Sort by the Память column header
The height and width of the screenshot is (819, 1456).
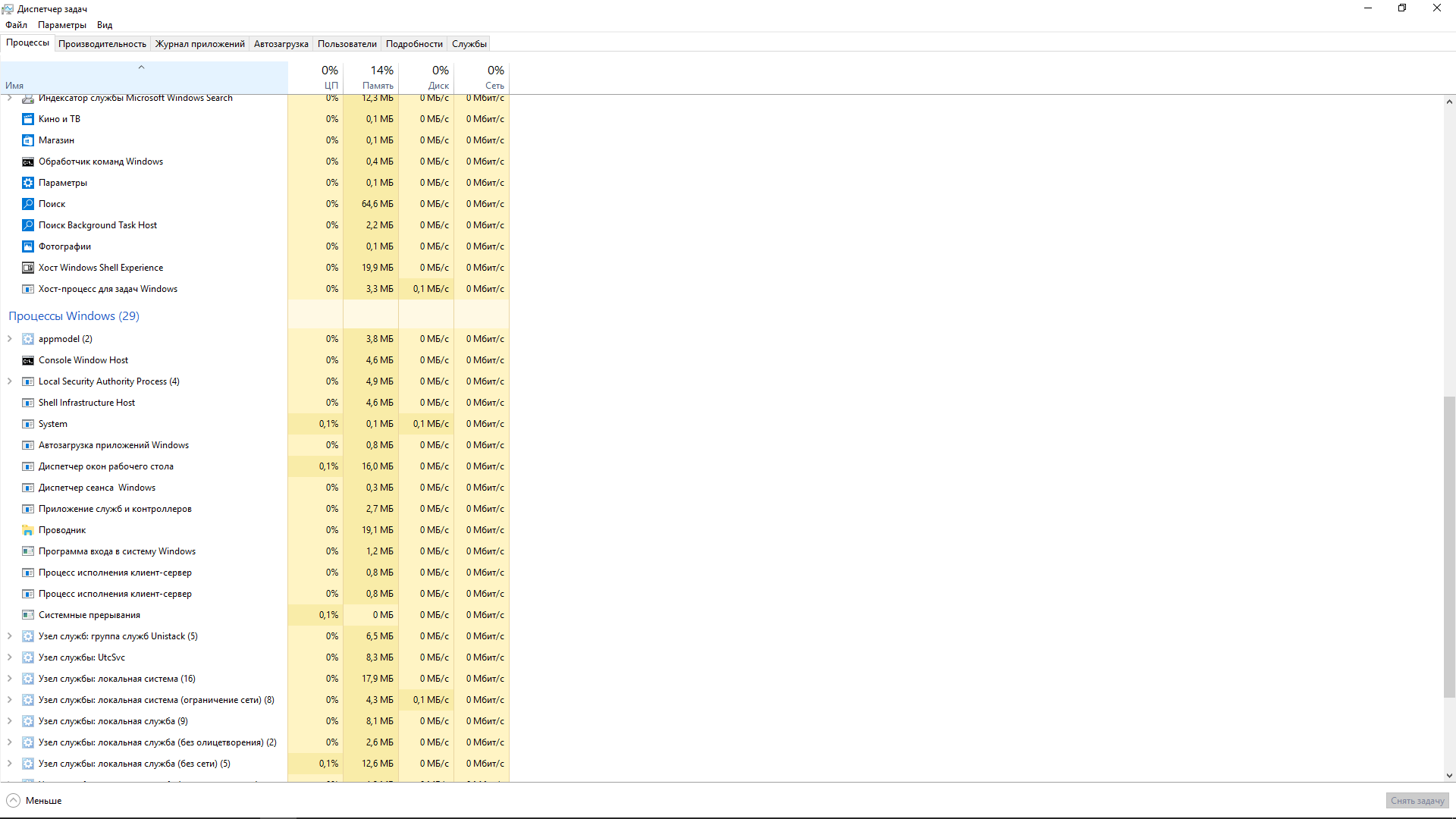click(377, 77)
